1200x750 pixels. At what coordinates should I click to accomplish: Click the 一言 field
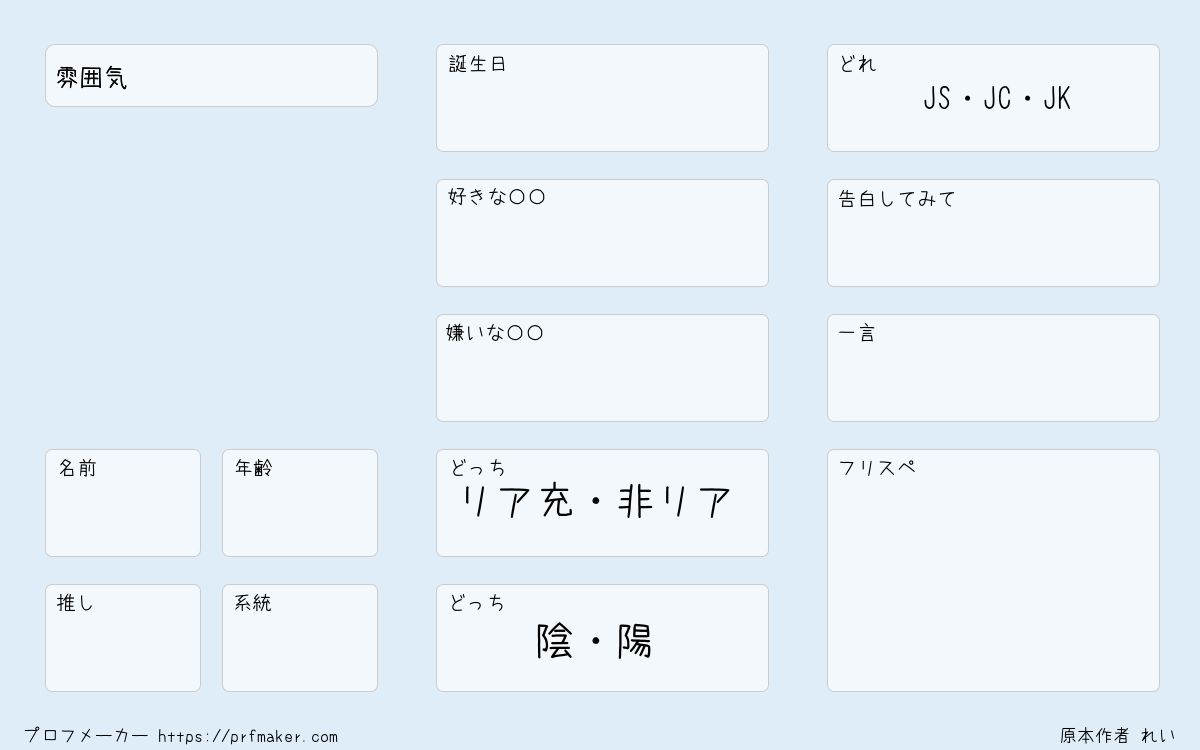[x=993, y=368]
